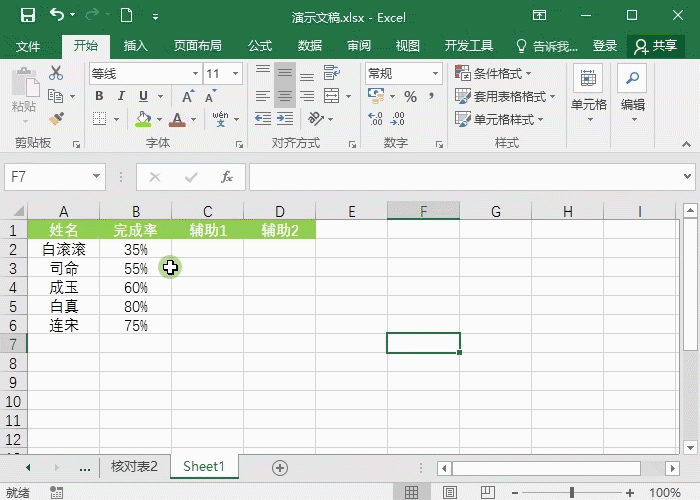Decrease decimal places

point(397,119)
